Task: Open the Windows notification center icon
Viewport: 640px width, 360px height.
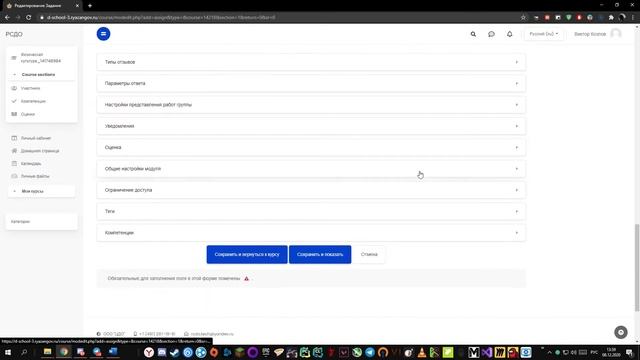Action: [x=629, y=352]
